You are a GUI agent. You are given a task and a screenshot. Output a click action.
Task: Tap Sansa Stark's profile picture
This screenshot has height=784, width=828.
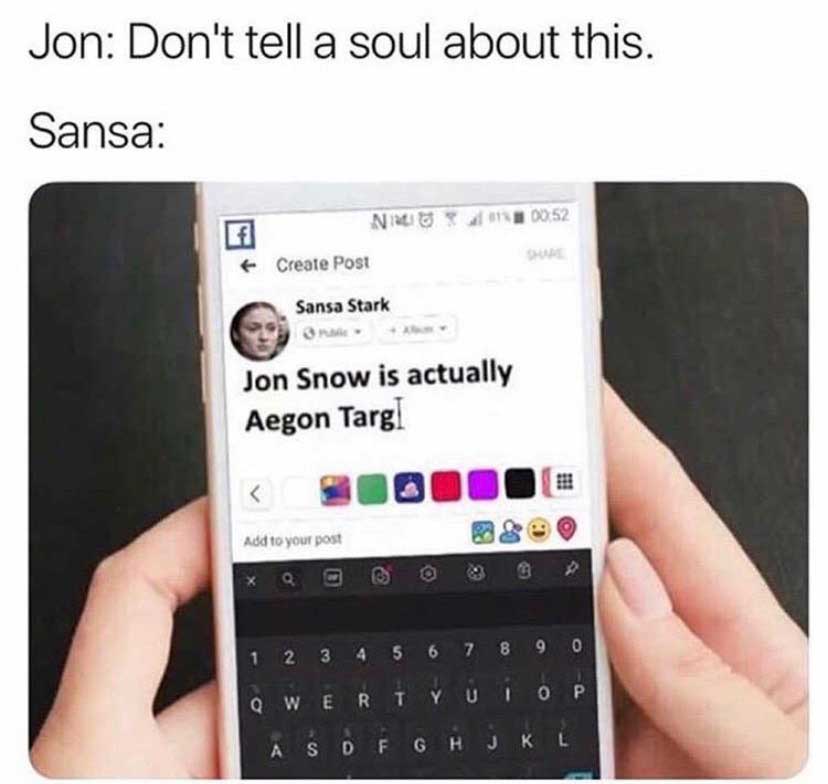[x=259, y=331]
